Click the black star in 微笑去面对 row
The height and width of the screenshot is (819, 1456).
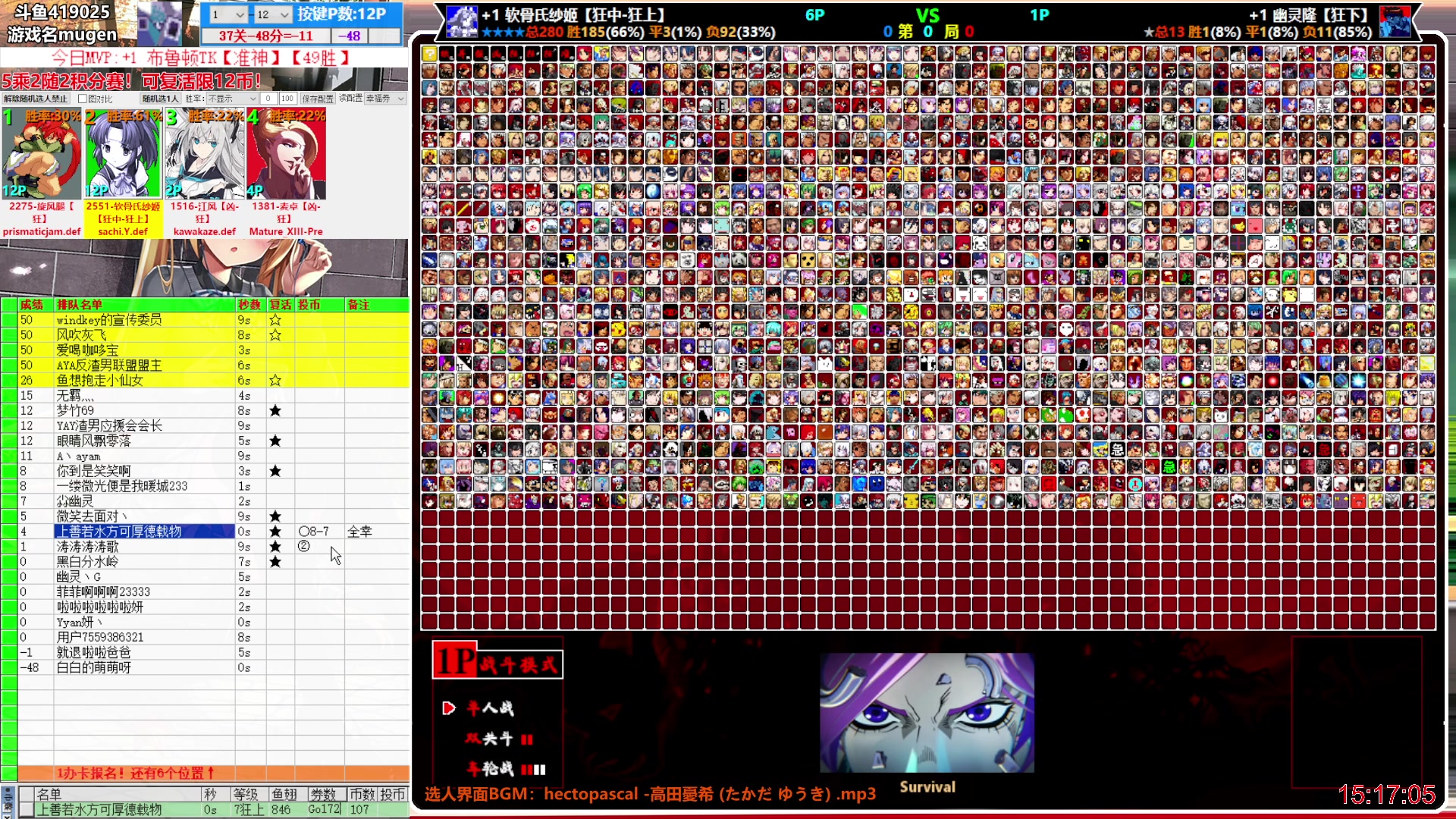275,517
